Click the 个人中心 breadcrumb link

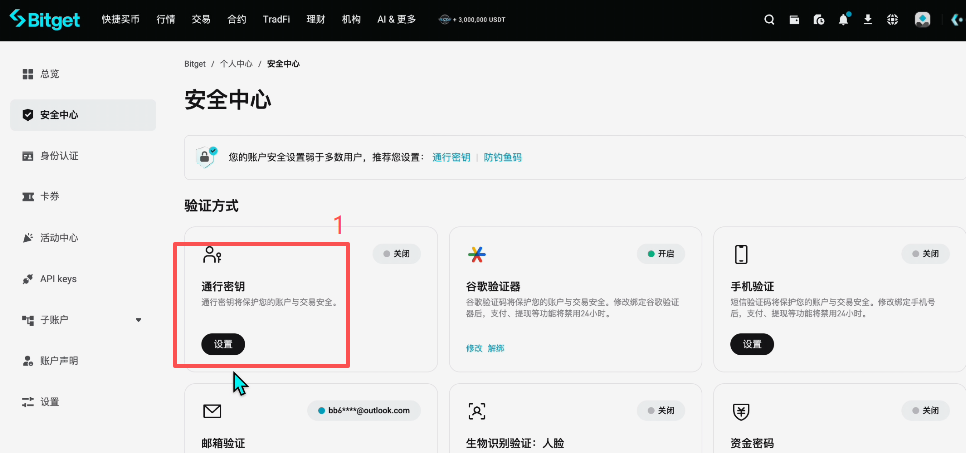coord(236,63)
